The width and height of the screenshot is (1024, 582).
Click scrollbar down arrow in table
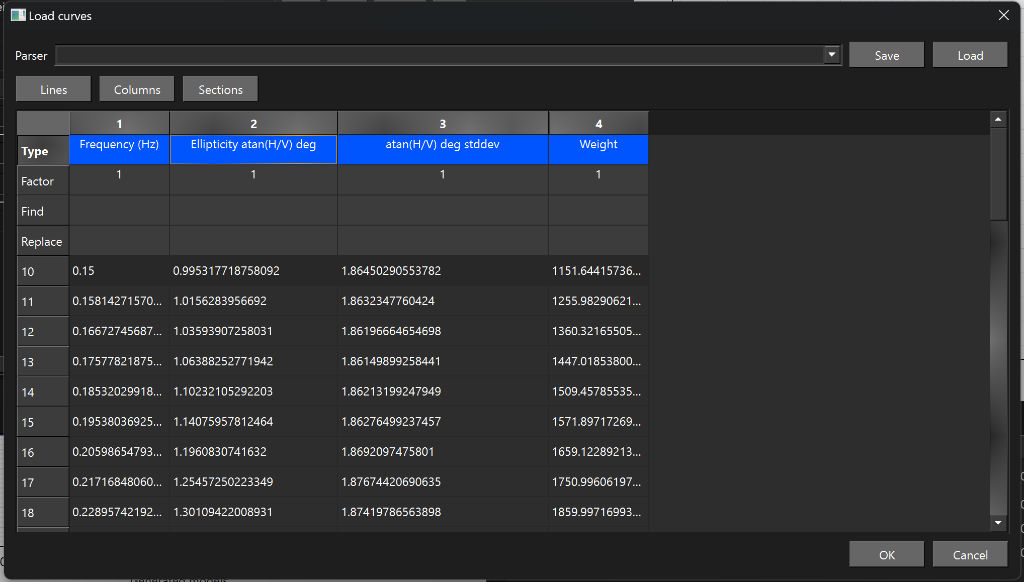997,523
